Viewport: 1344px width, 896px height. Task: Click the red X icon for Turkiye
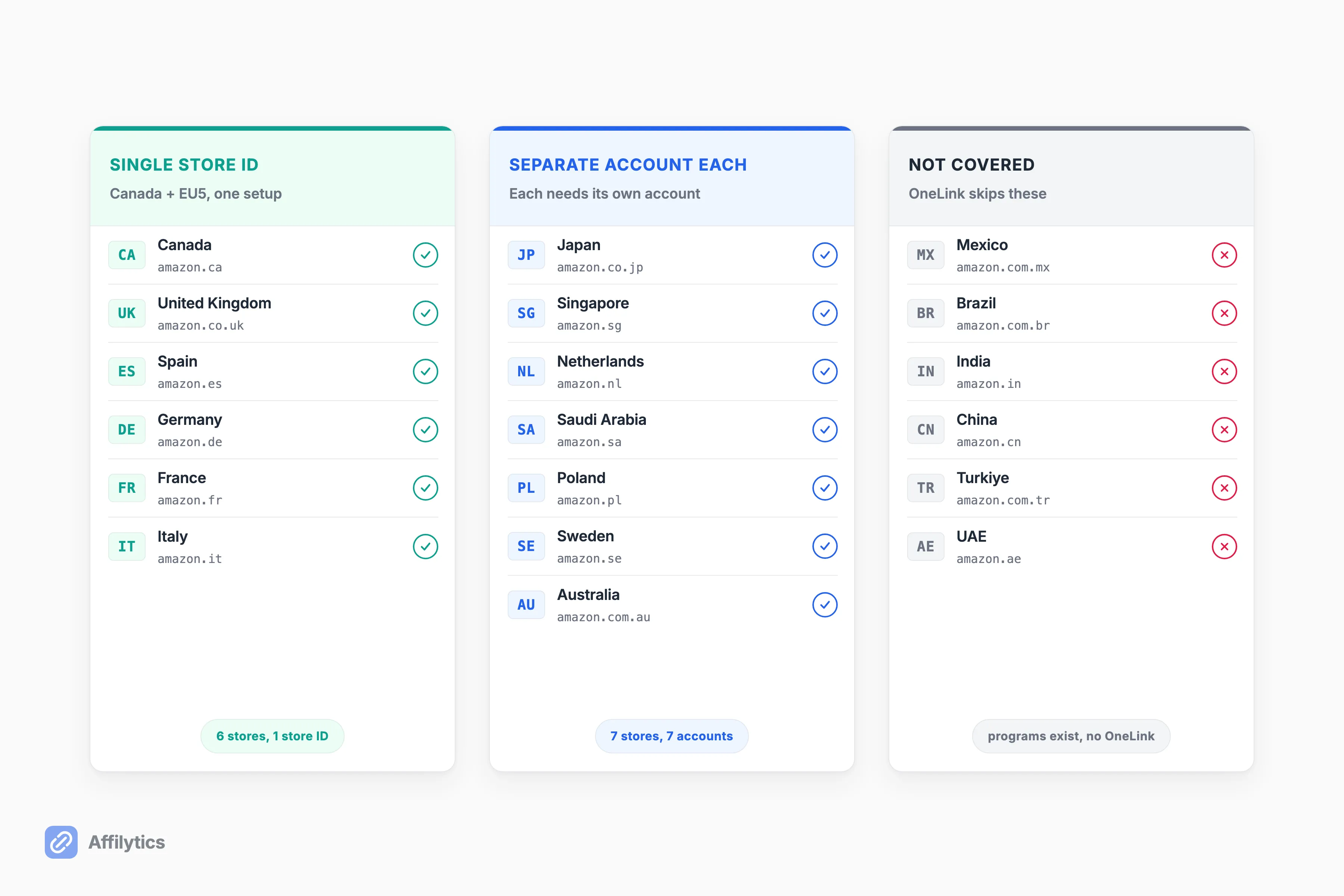click(1225, 488)
